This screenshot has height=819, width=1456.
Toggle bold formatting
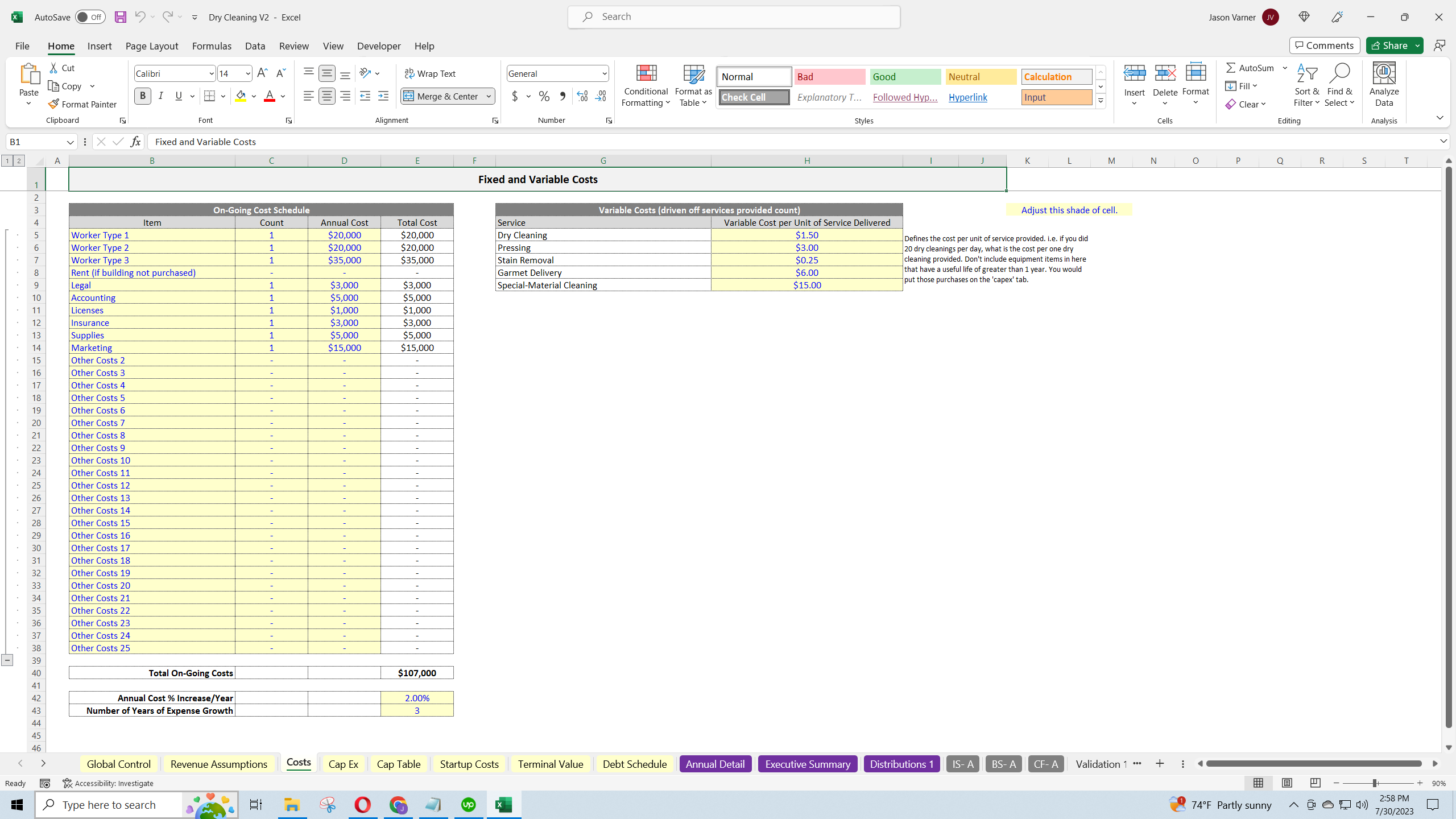point(143,96)
